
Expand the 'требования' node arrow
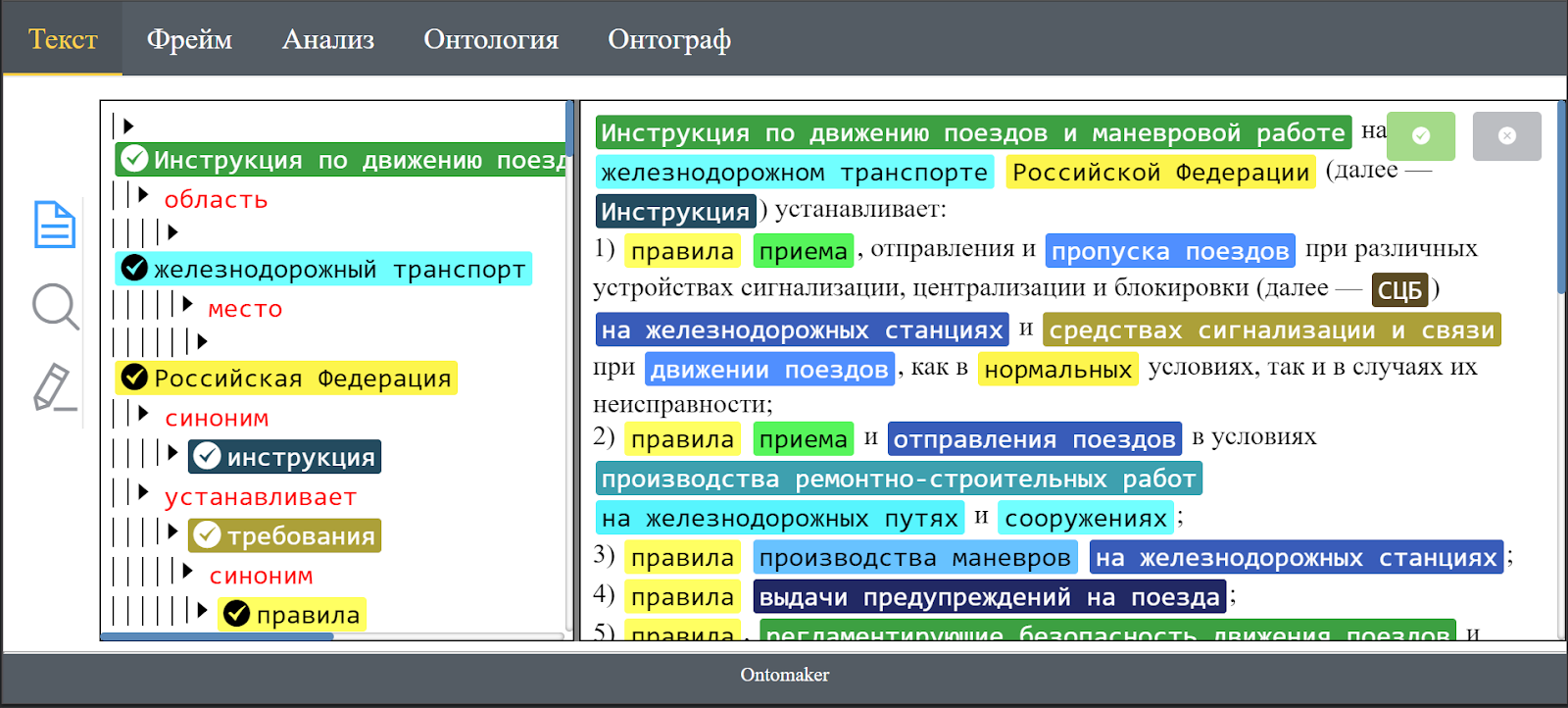click(x=172, y=531)
